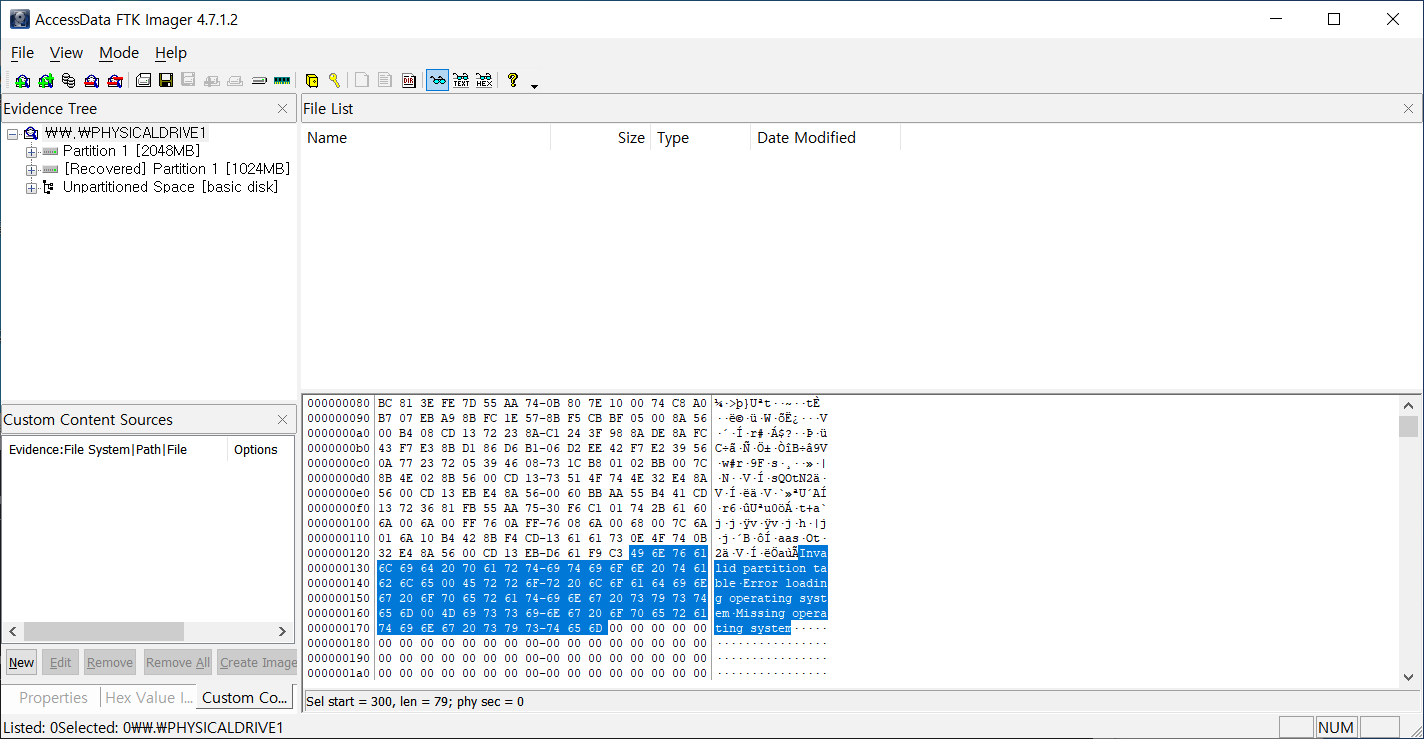Click Add All Attached Devices icon

(45, 81)
